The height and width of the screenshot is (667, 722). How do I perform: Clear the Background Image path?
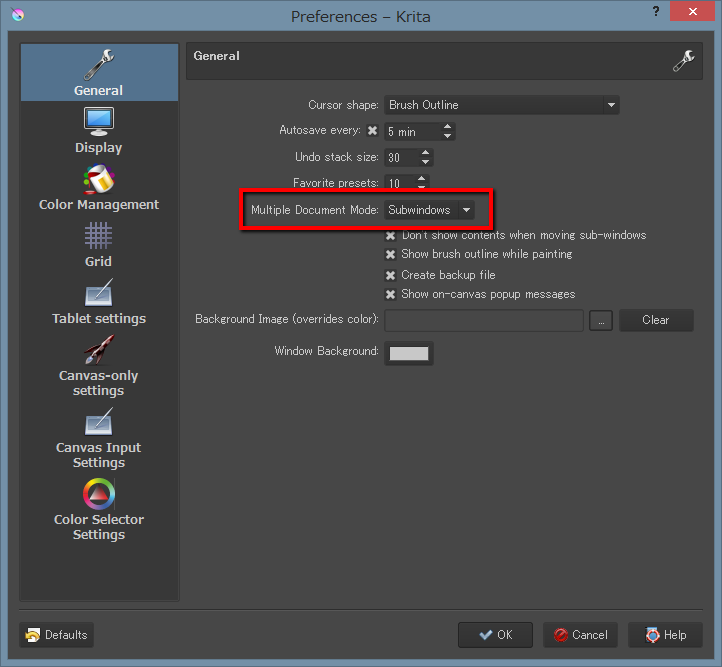[x=656, y=320]
